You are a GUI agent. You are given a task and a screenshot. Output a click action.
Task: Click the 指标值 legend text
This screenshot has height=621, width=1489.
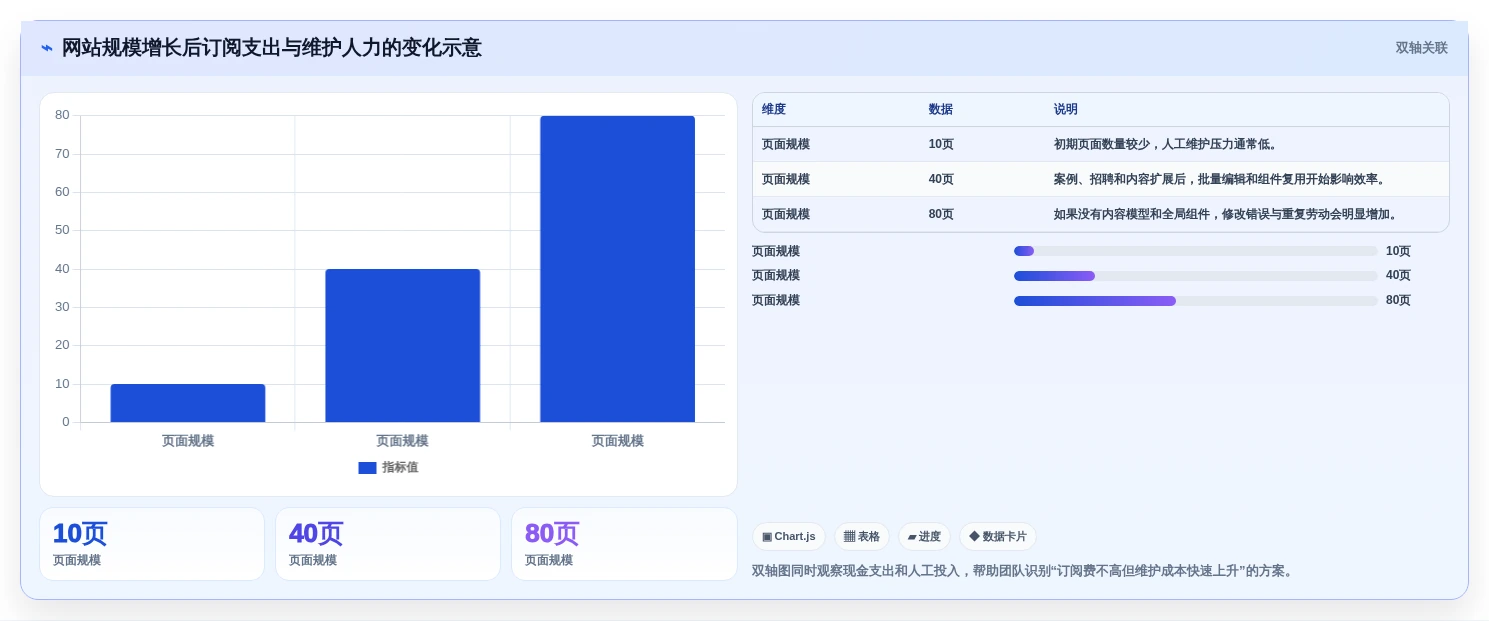(x=400, y=467)
